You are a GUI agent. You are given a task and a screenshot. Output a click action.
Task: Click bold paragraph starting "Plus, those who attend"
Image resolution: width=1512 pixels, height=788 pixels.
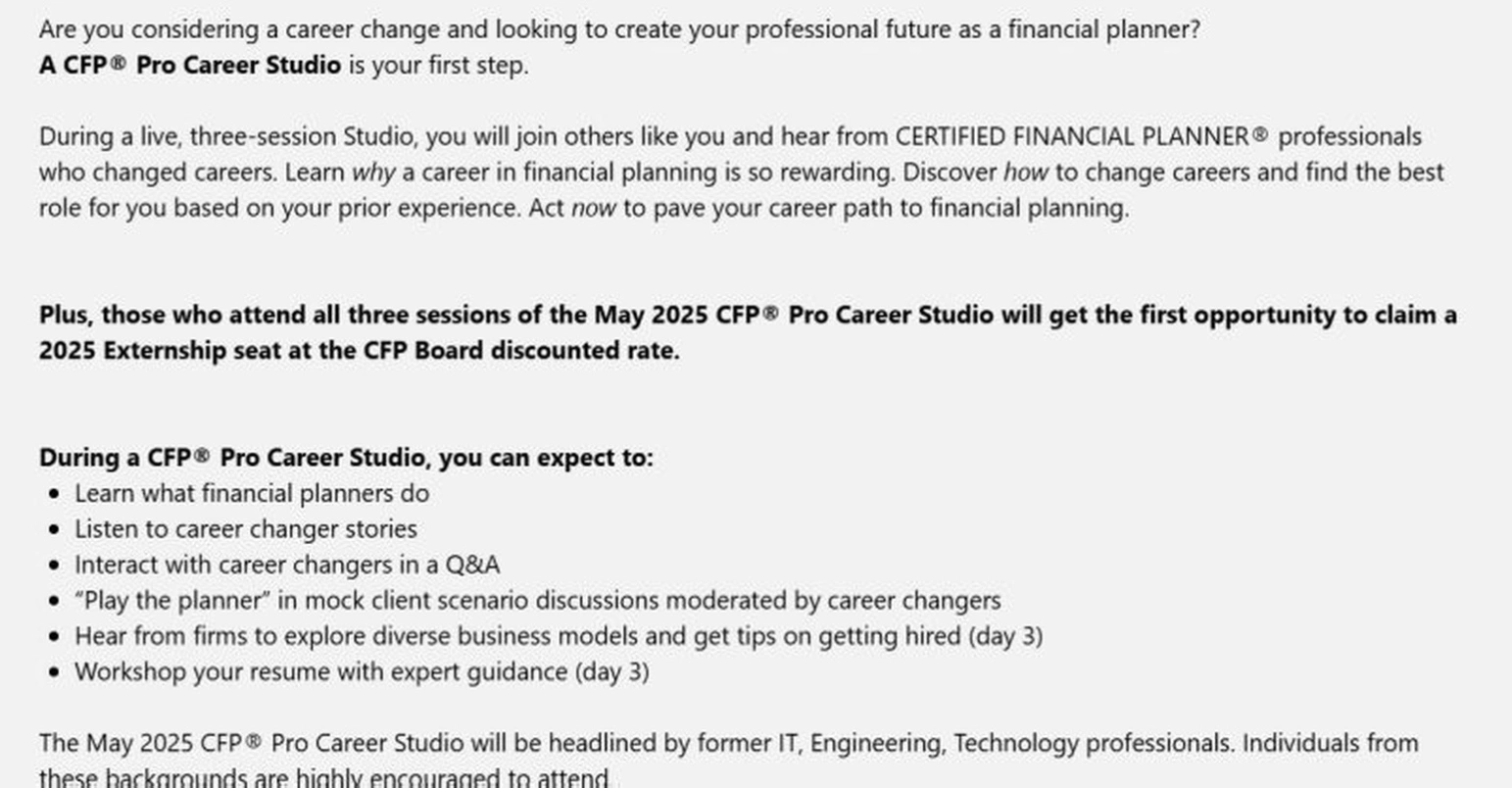point(748,332)
